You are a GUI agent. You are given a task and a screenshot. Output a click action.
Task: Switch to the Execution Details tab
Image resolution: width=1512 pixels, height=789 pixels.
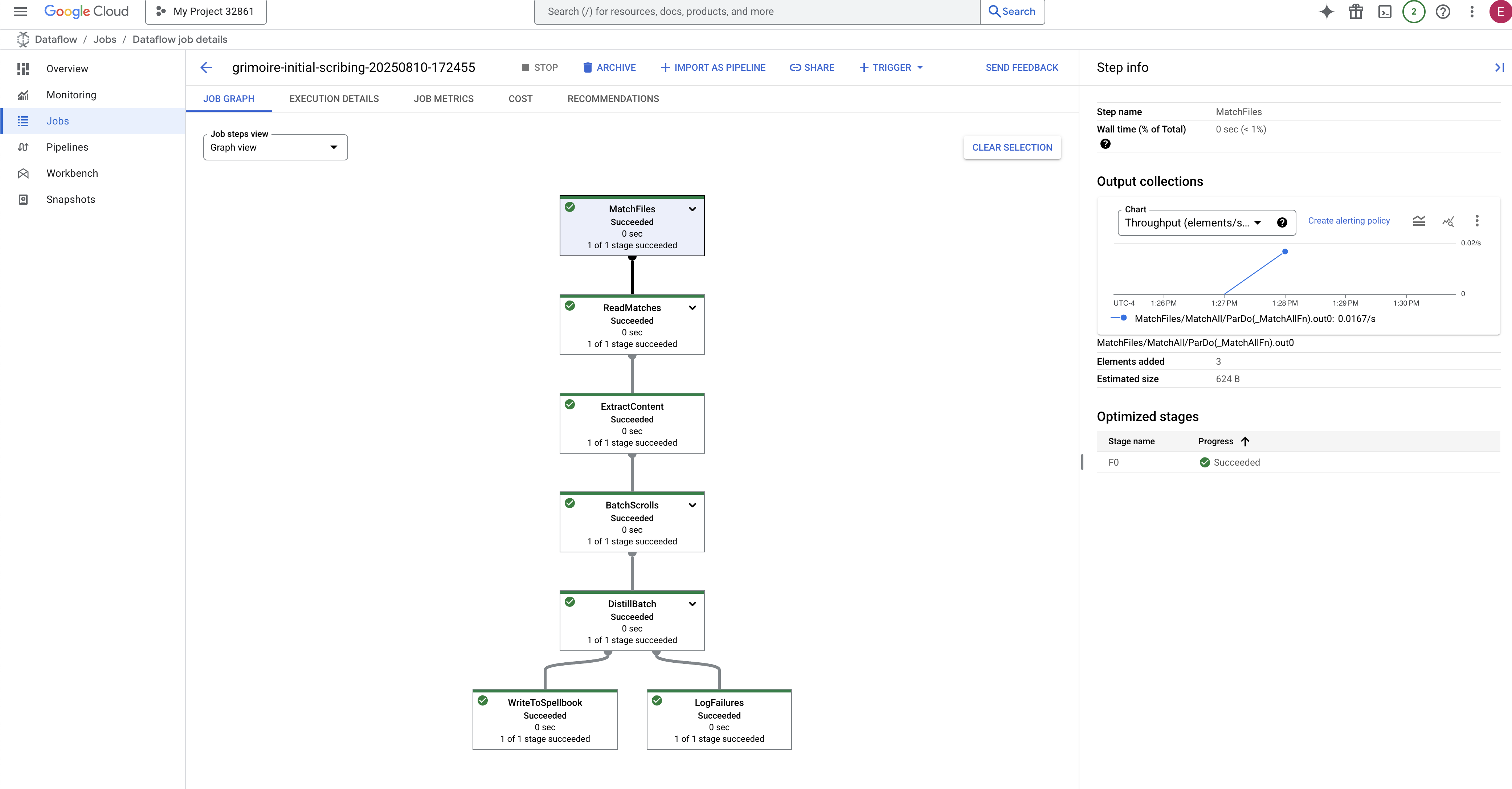pos(334,99)
